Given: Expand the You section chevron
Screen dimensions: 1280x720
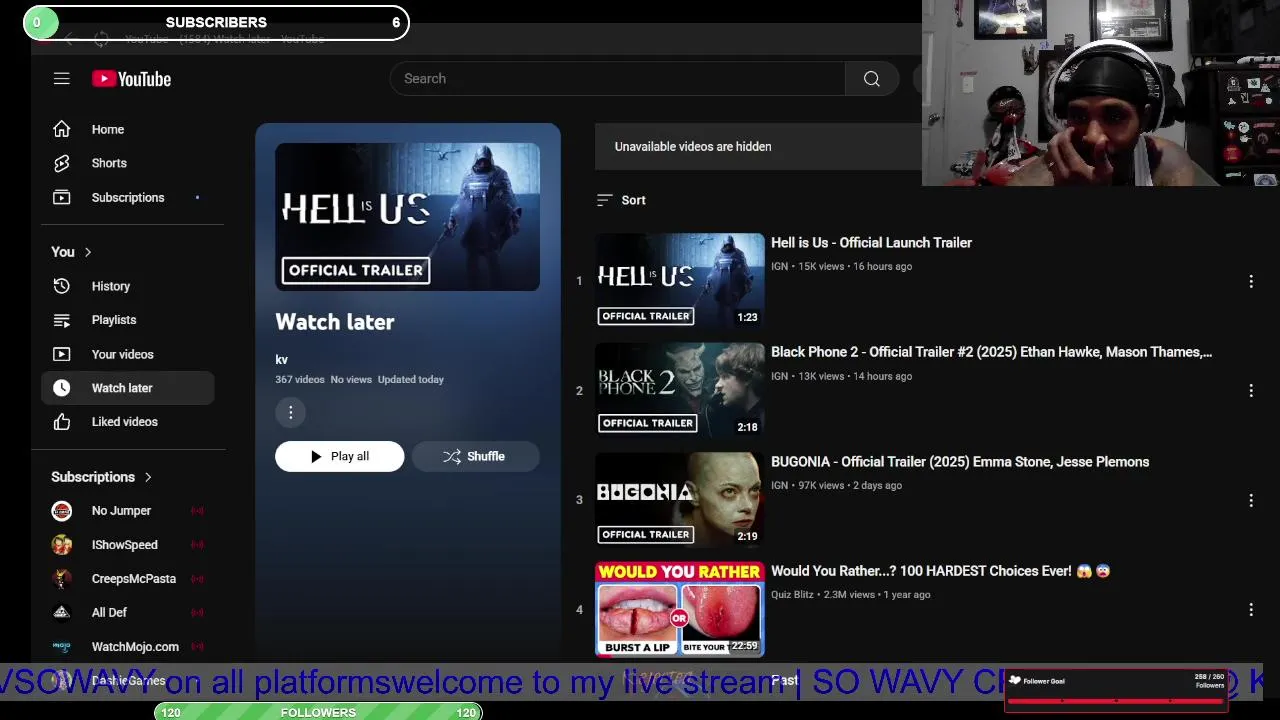Looking at the screenshot, I should point(88,252).
